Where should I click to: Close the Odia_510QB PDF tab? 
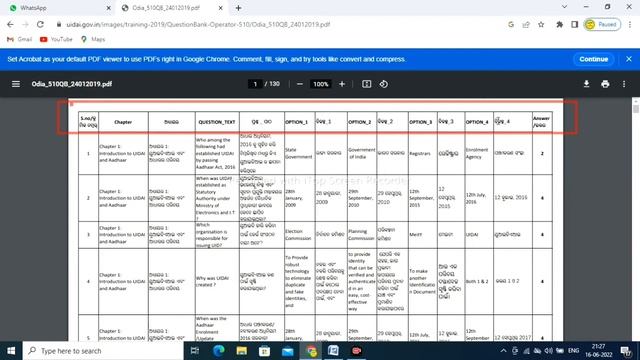(220, 8)
